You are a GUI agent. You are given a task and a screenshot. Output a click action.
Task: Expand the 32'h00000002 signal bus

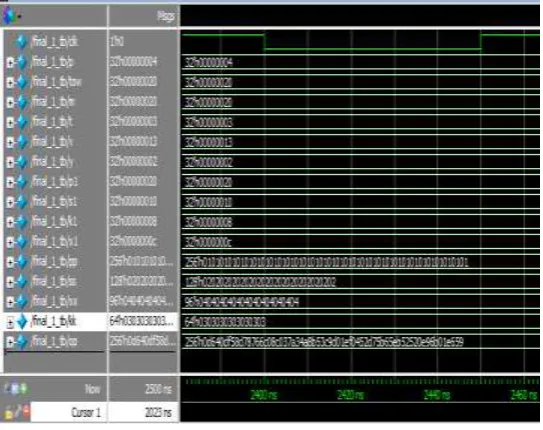[x=10, y=162]
